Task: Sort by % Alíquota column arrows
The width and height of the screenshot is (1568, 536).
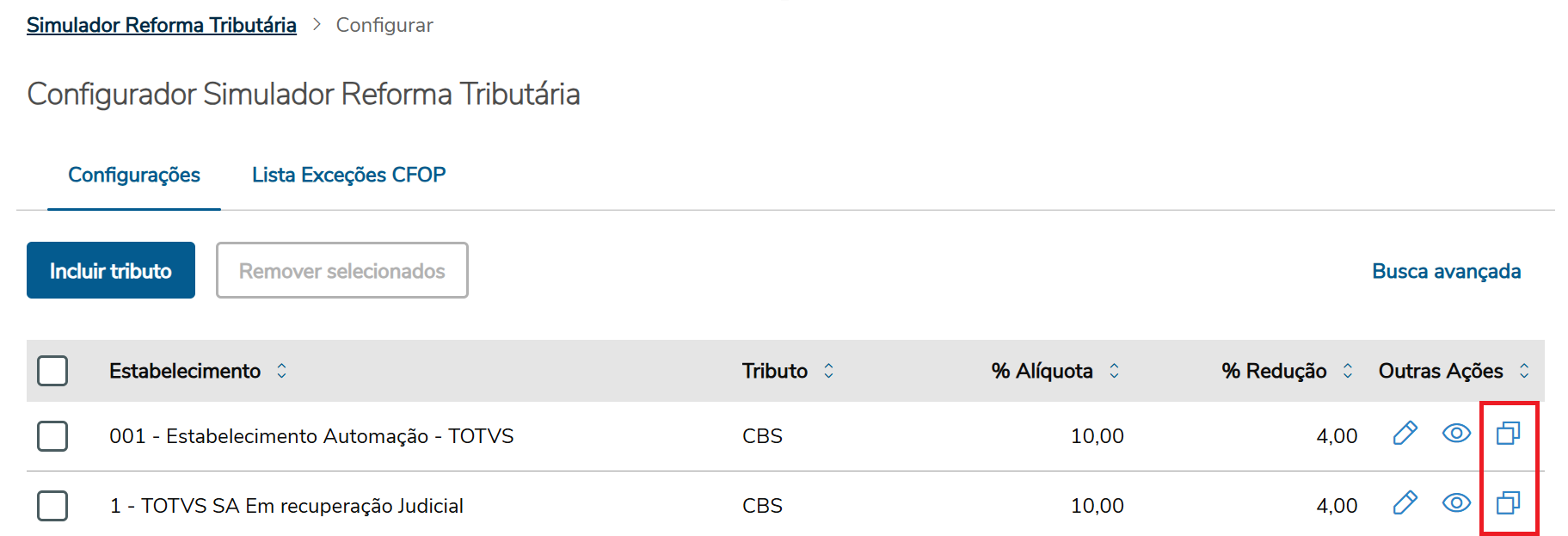Action: pyautogui.click(x=1114, y=371)
